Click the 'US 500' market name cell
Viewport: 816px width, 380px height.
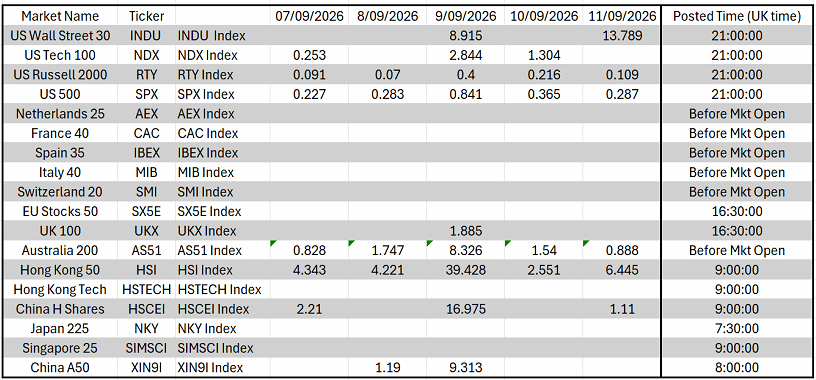(x=59, y=94)
